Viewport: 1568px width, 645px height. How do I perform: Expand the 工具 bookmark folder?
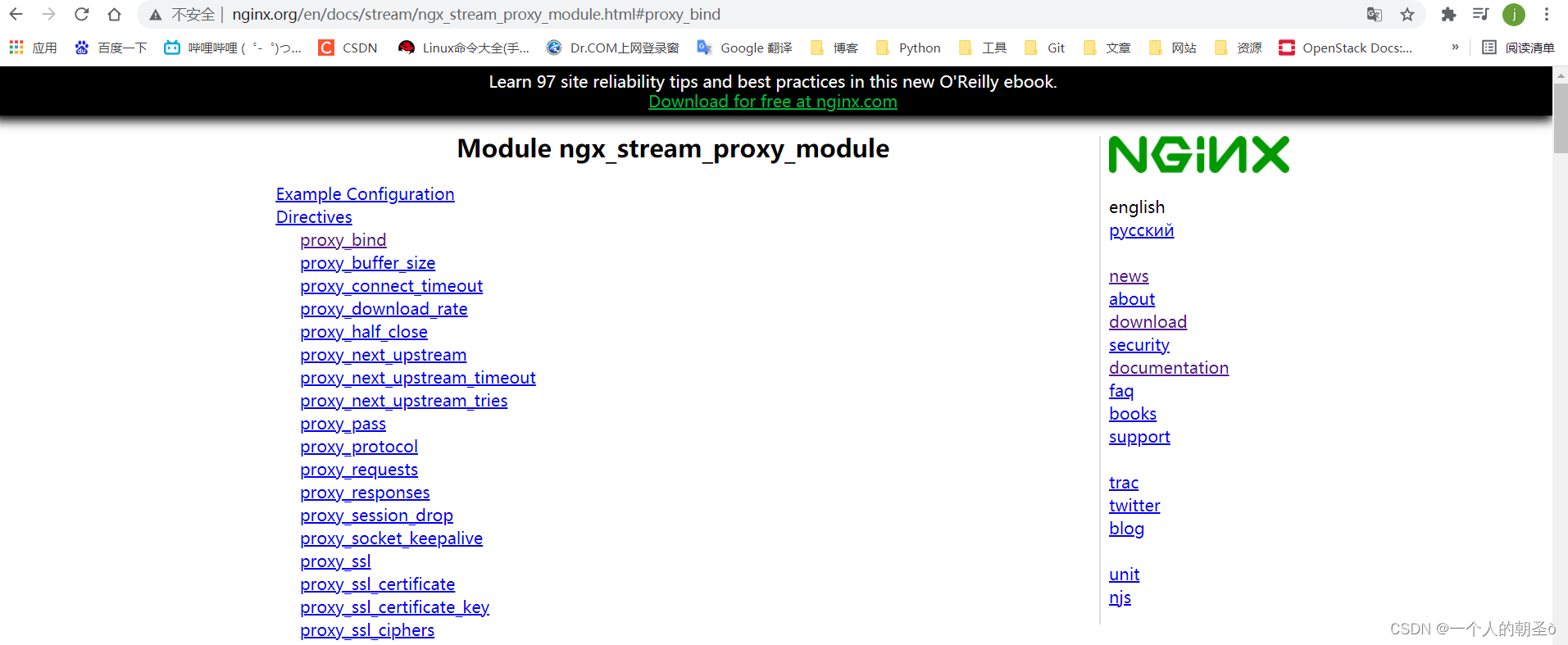(x=983, y=48)
